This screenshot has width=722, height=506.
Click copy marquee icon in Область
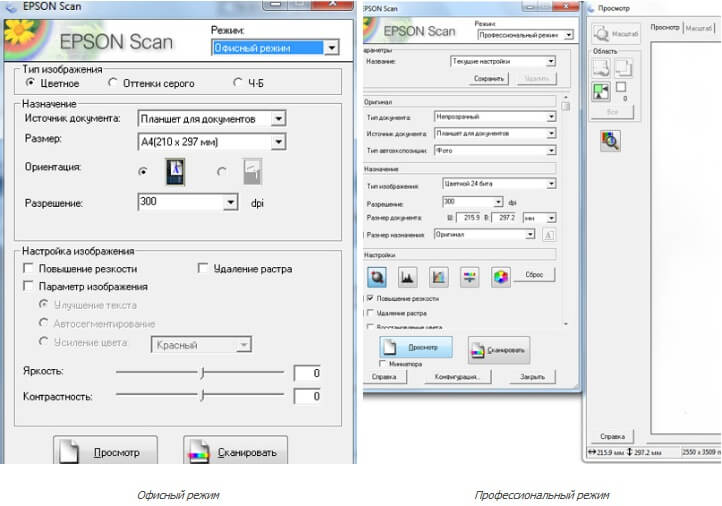point(623,67)
